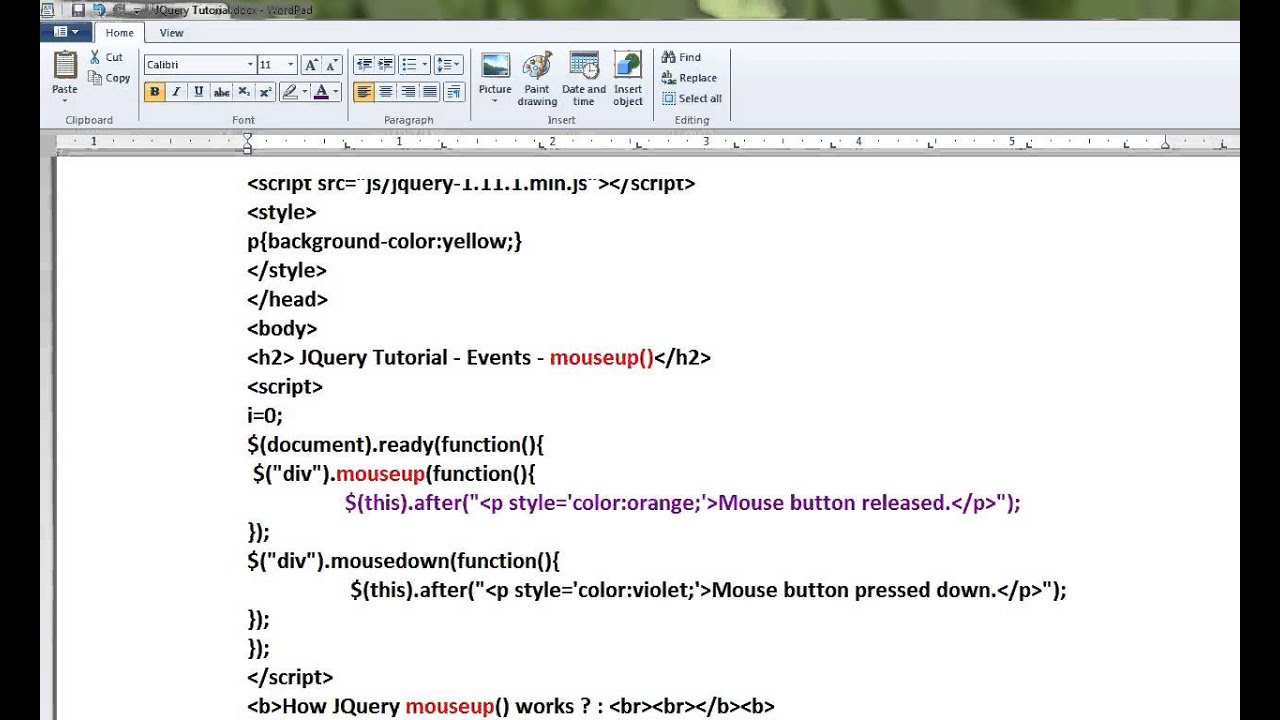Expand the bullet list style arrow
Screen dimensions: 1280x720
(x=424, y=65)
